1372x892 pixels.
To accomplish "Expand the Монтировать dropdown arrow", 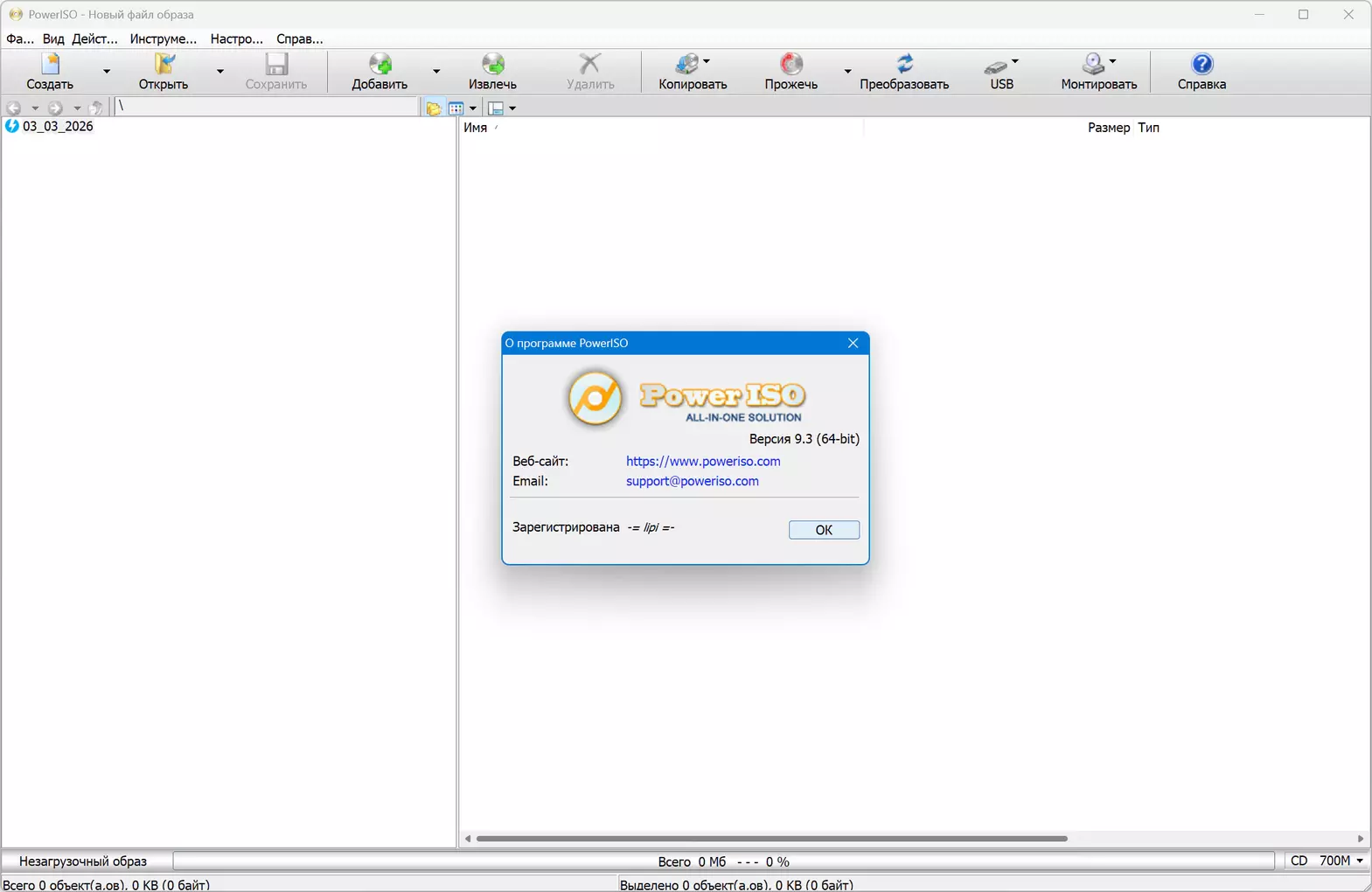I will [x=1112, y=61].
